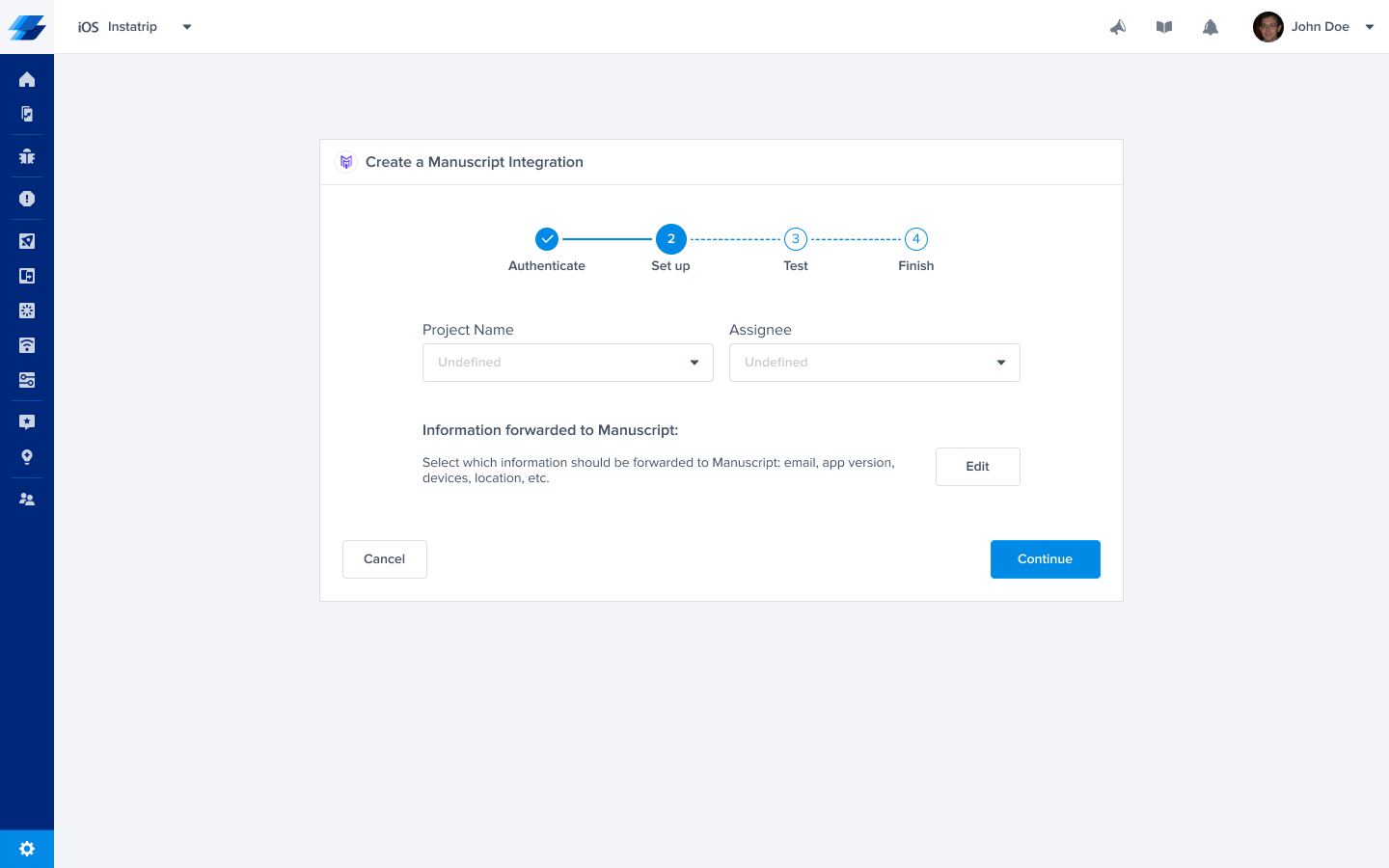Image resolution: width=1389 pixels, height=868 pixels.
Task: Open the John Doe account menu arrow
Action: (1370, 27)
